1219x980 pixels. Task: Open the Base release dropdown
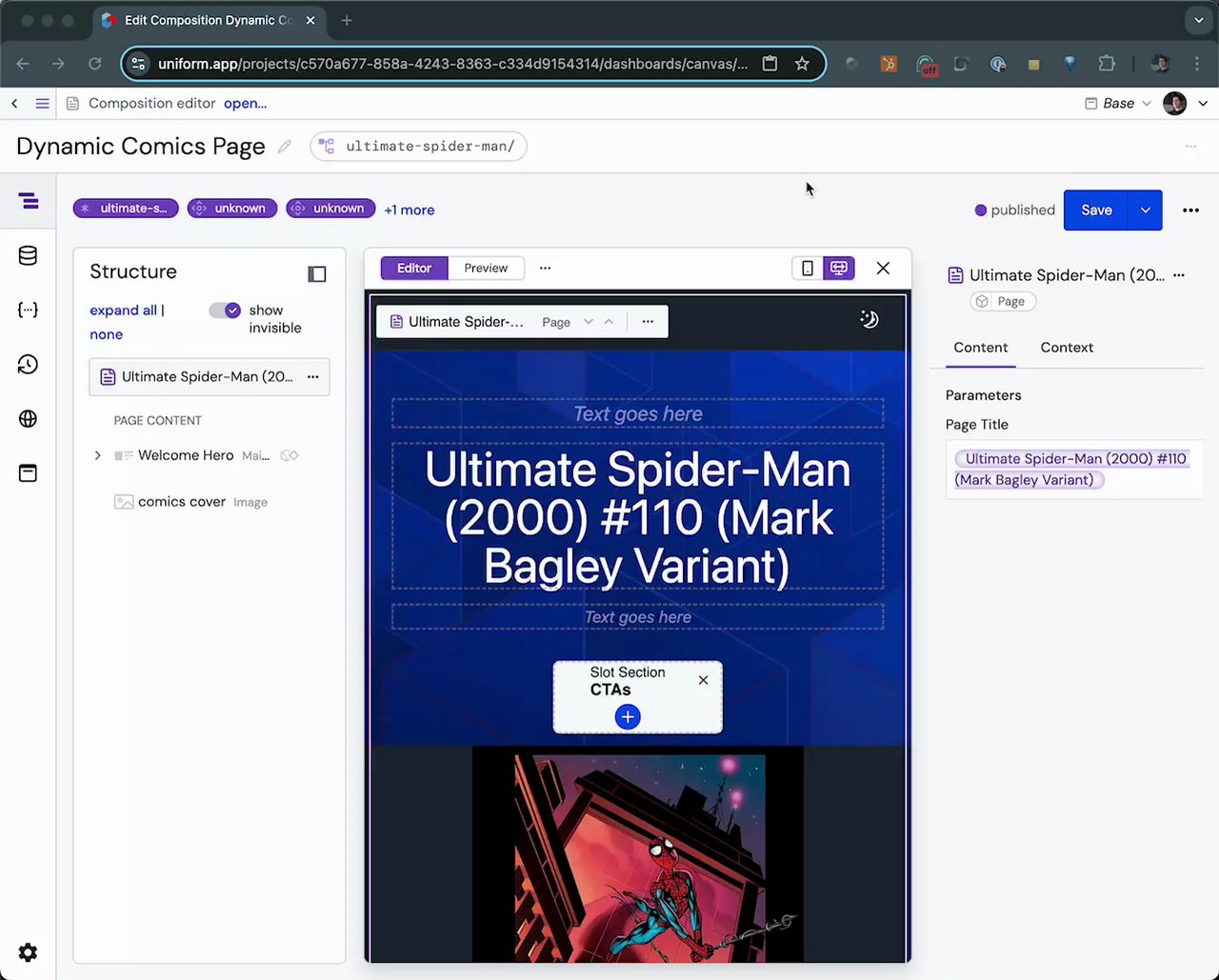[x=1118, y=104]
